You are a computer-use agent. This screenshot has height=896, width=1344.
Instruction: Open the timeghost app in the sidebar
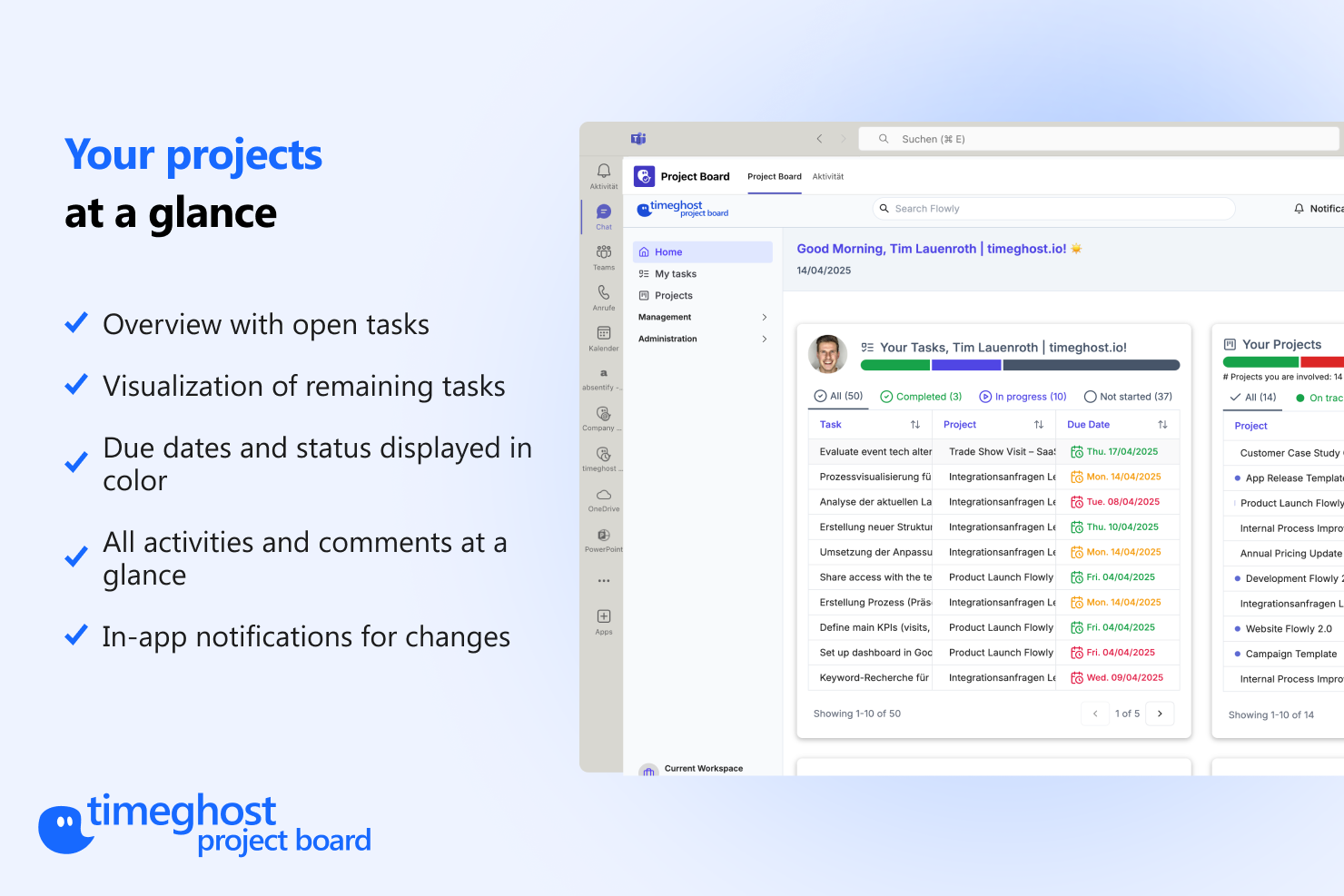tap(604, 458)
